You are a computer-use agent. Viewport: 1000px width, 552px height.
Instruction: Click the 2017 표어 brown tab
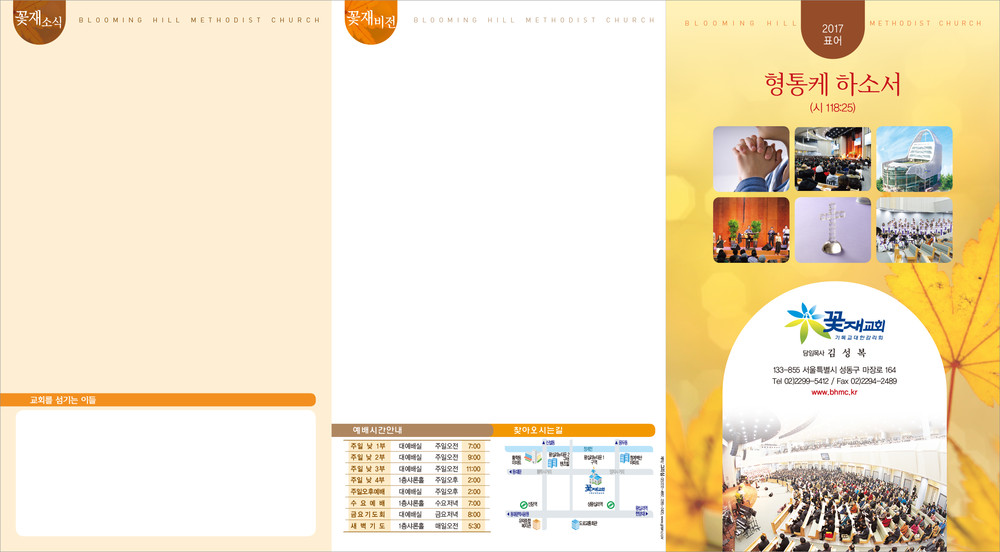832,35
